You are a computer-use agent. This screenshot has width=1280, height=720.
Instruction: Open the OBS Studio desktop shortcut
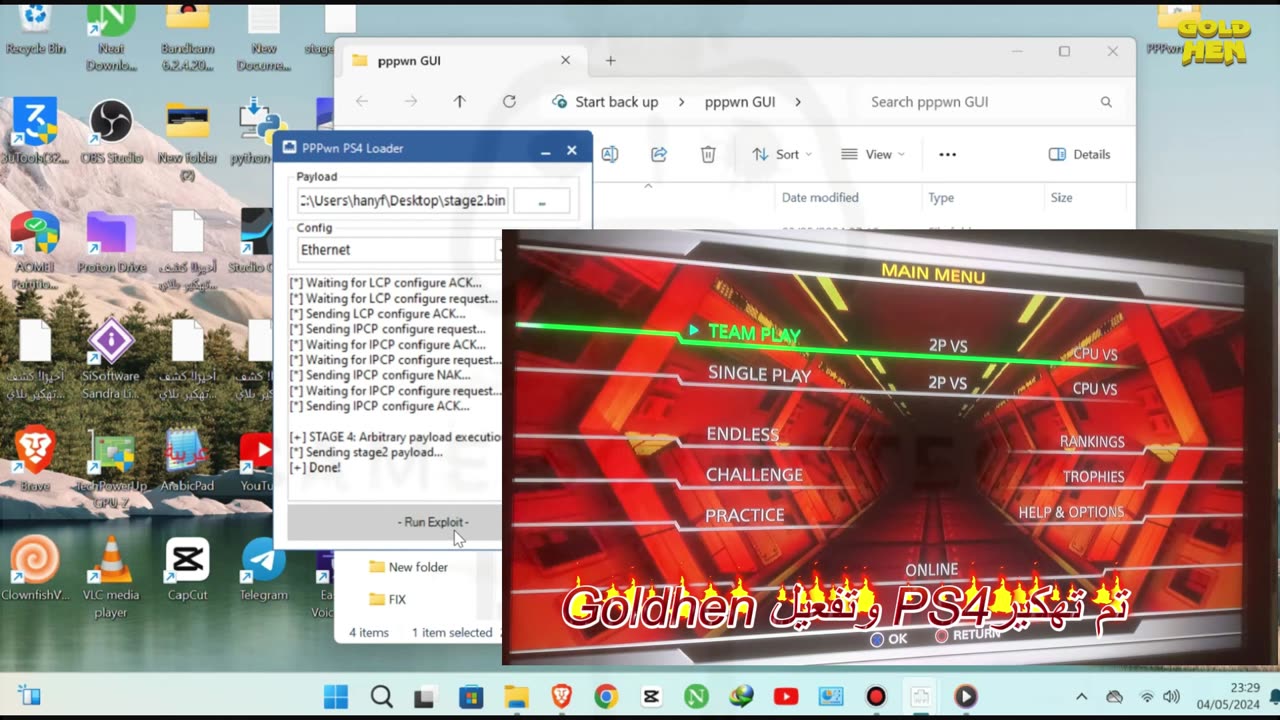pyautogui.click(x=111, y=131)
